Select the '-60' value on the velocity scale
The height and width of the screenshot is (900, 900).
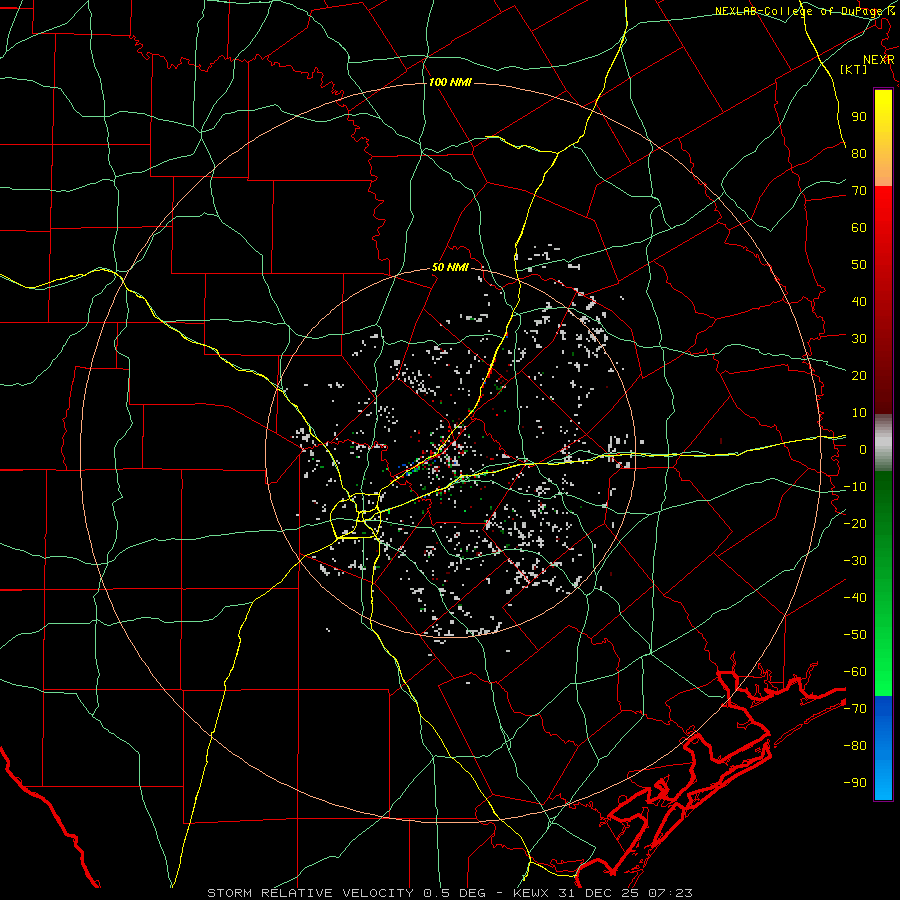(x=855, y=672)
